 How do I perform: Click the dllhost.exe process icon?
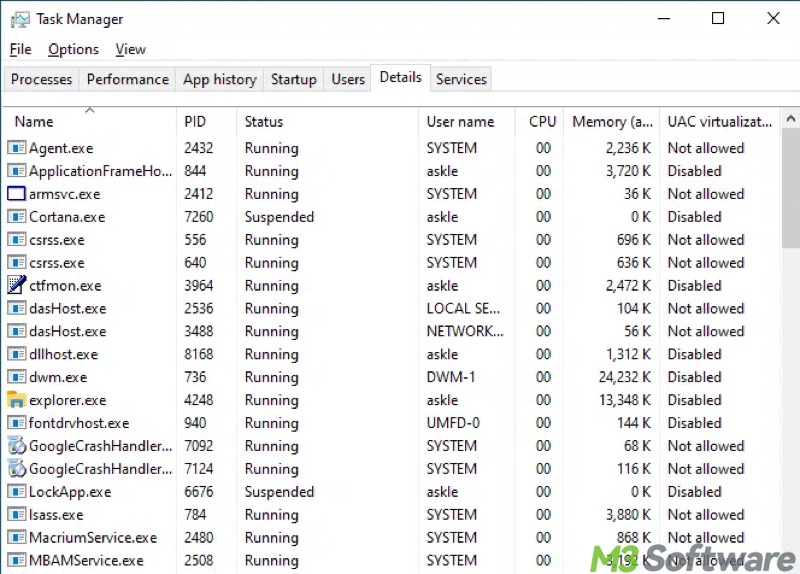pos(16,354)
